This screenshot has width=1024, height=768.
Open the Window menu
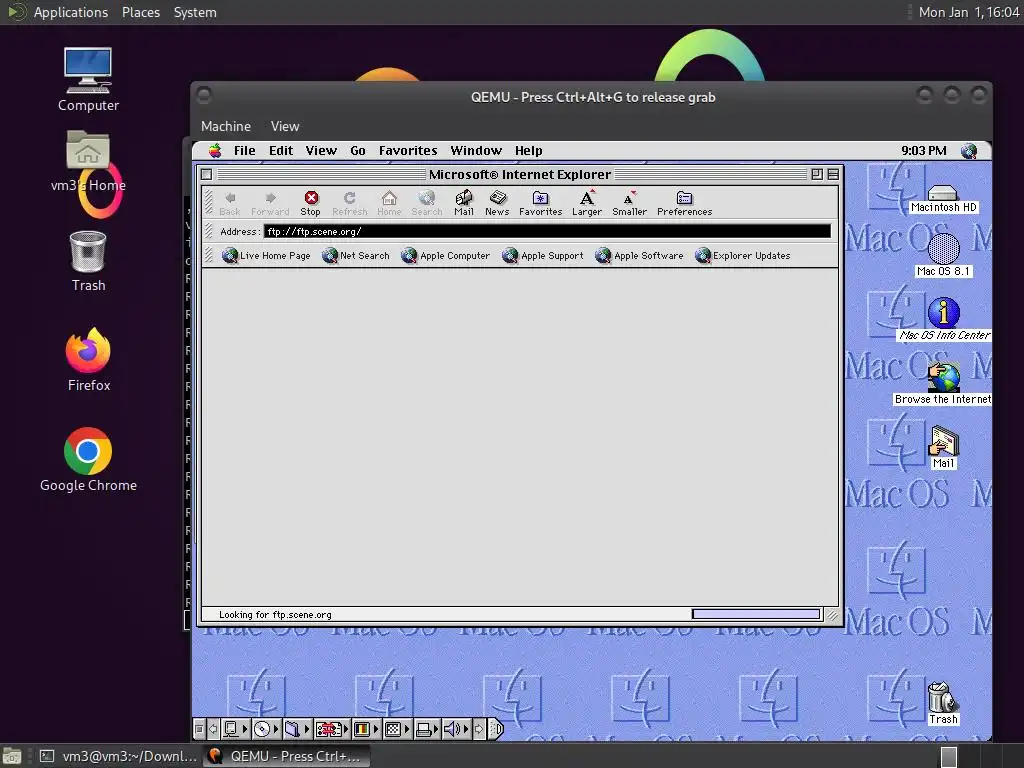point(476,151)
